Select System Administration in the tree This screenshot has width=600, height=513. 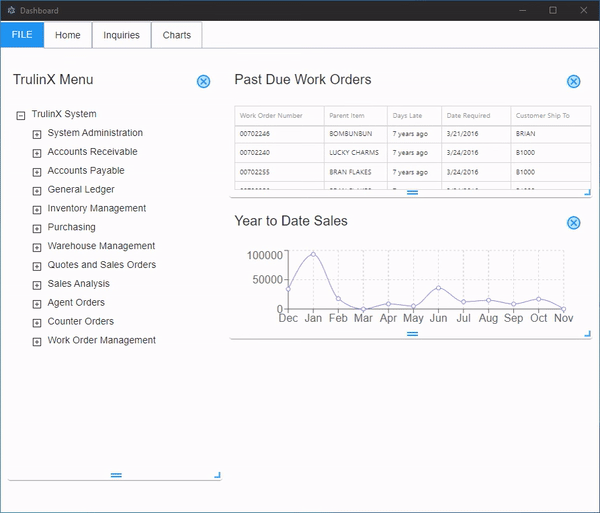pos(95,133)
